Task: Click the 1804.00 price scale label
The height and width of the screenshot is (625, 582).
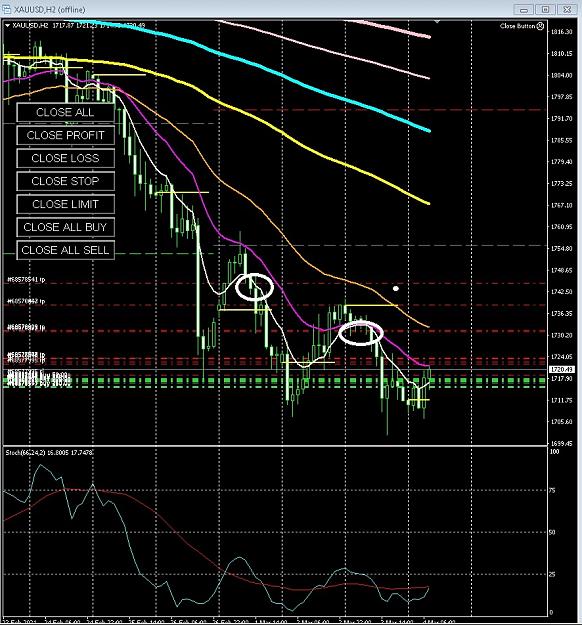Action: coord(561,75)
